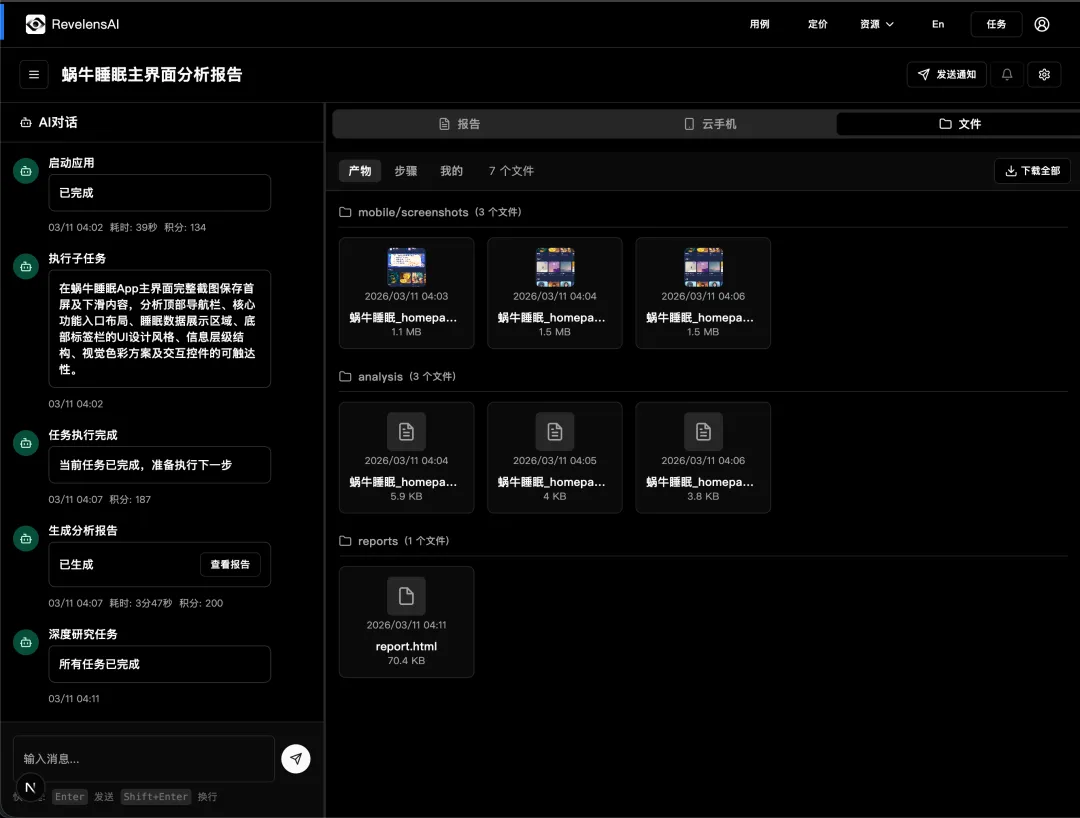The height and width of the screenshot is (818, 1080).
Task: Click the 任务 button in header
Action: click(x=996, y=24)
